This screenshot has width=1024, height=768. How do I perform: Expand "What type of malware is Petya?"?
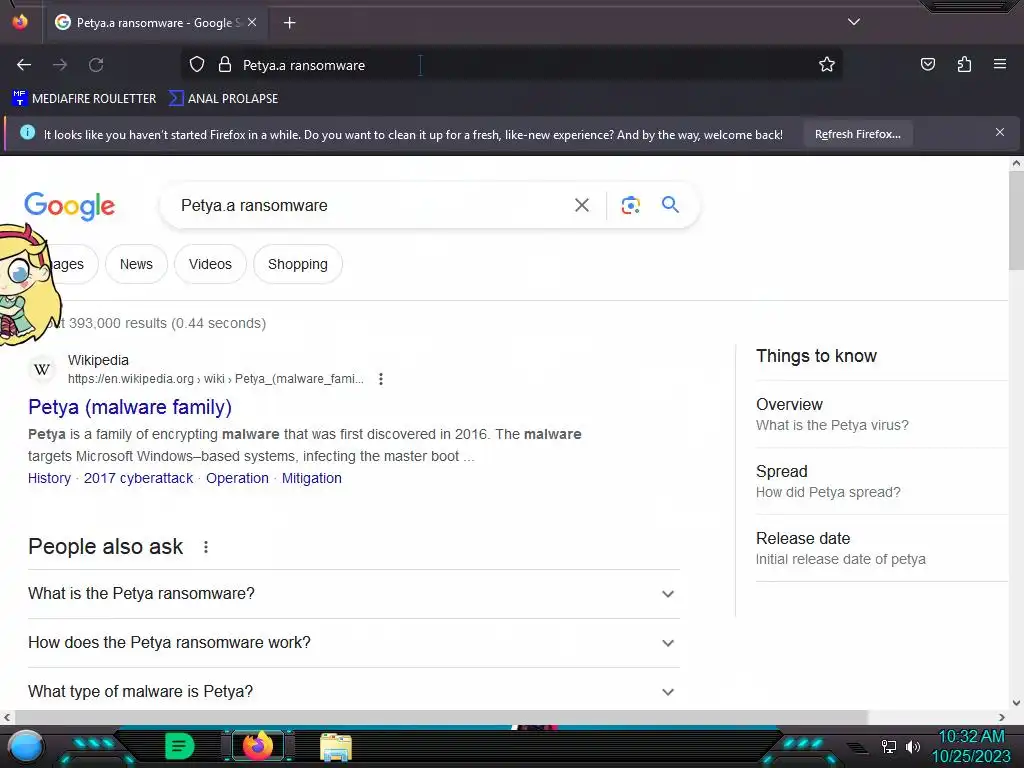coord(354,692)
